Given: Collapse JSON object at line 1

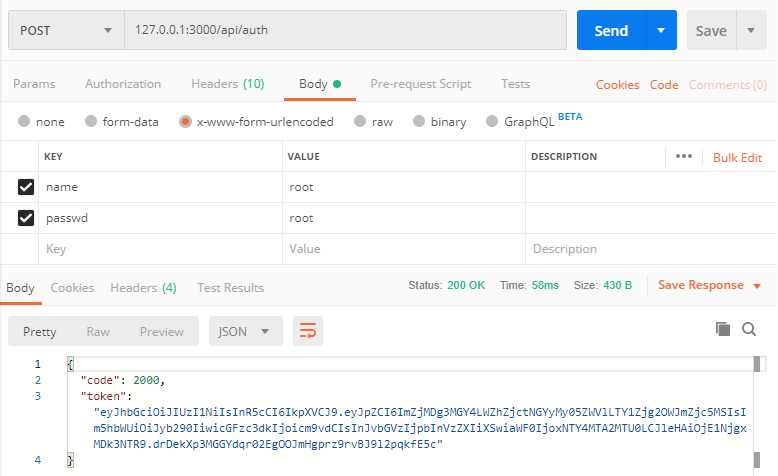Looking at the screenshot, I should 70,364.
